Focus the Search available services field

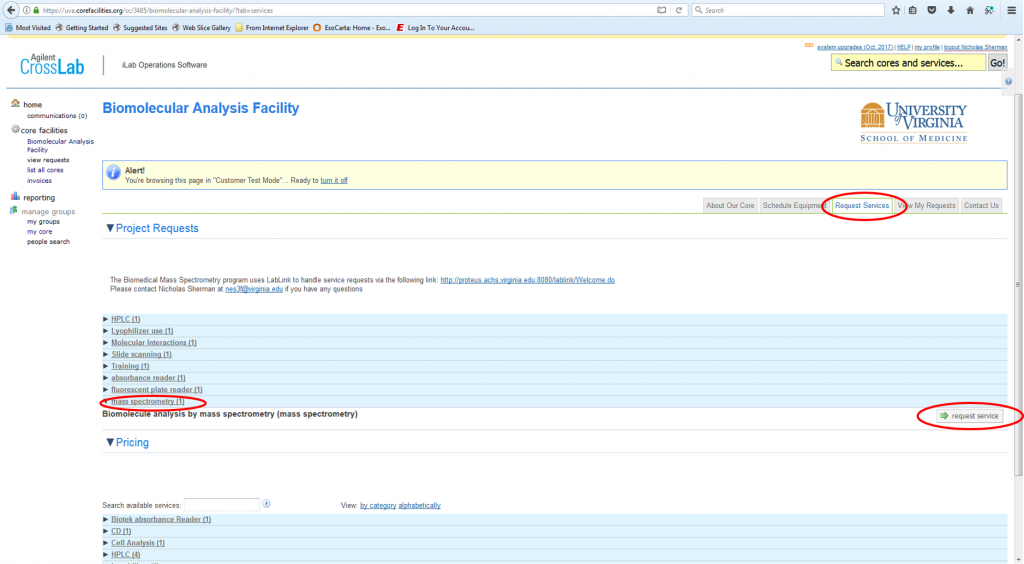221,504
